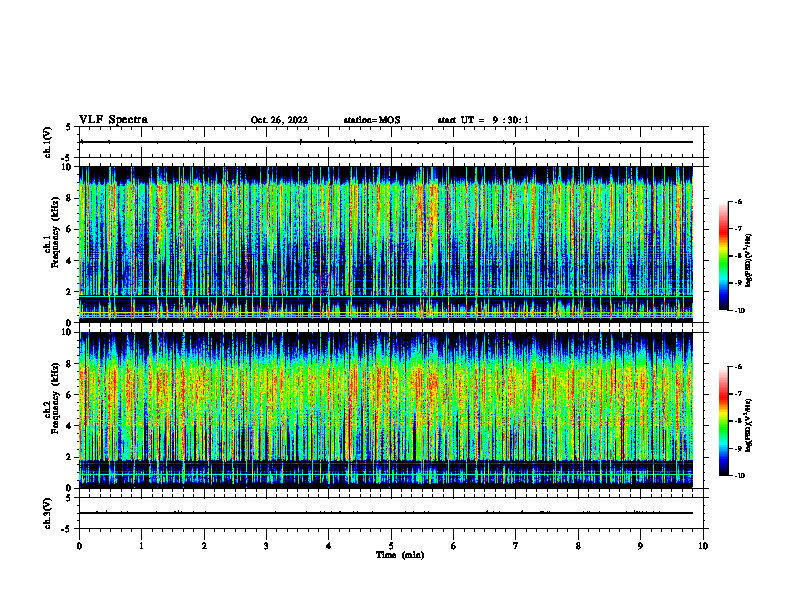Viewport: 792px width, 612px height.
Task: Click time axis tick label '7'
Action: 516,546
